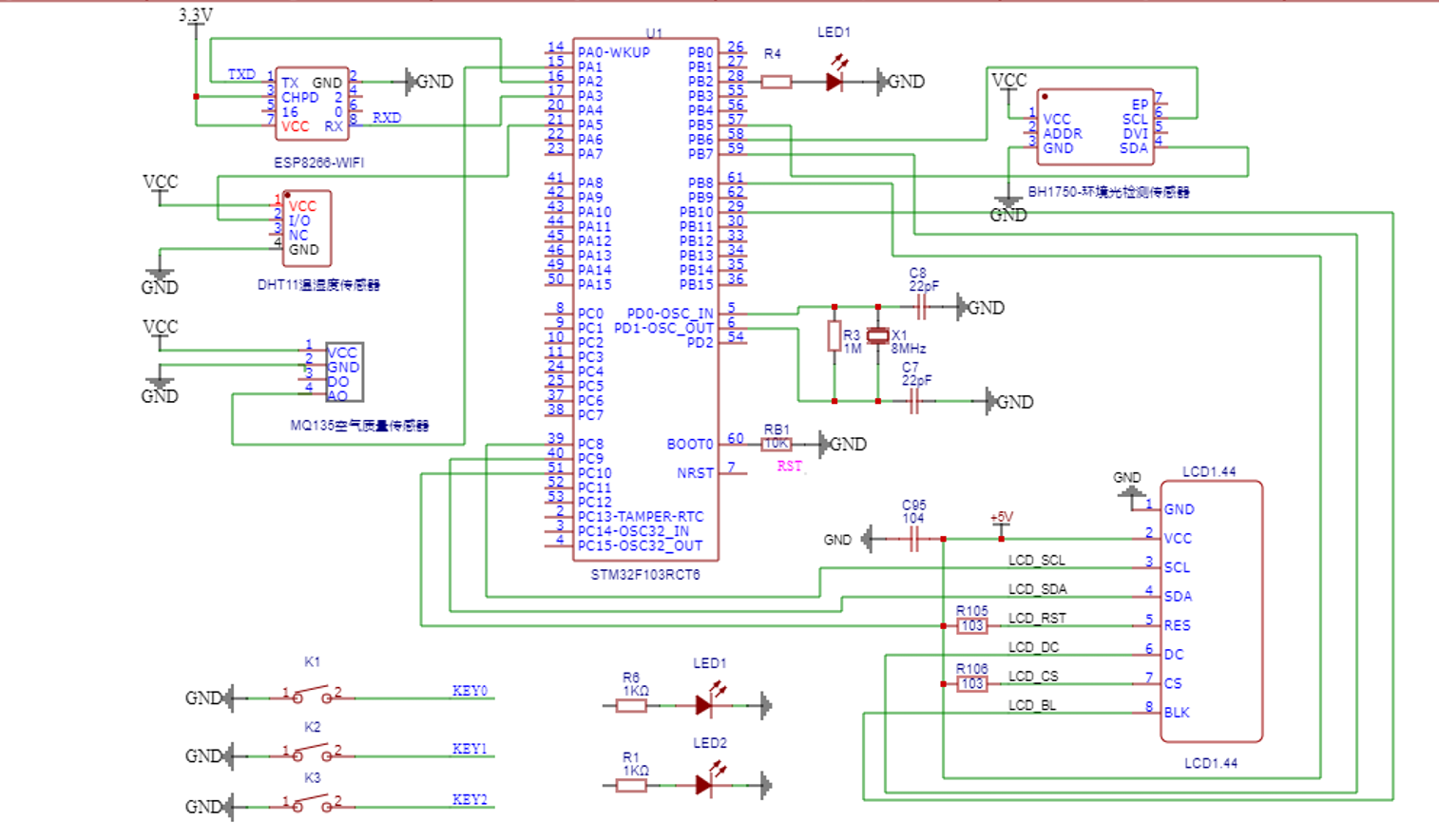Click the U1 designator above the STM32

pyautogui.click(x=654, y=33)
